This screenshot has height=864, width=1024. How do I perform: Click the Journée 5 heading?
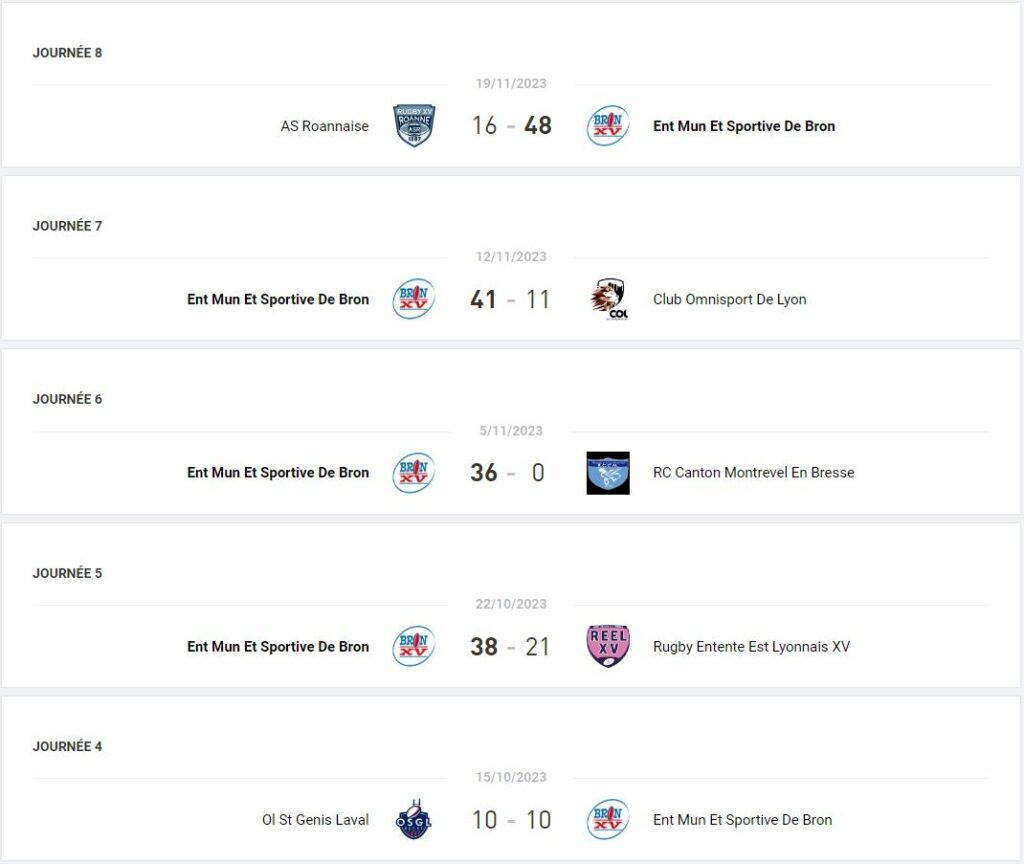(67, 573)
